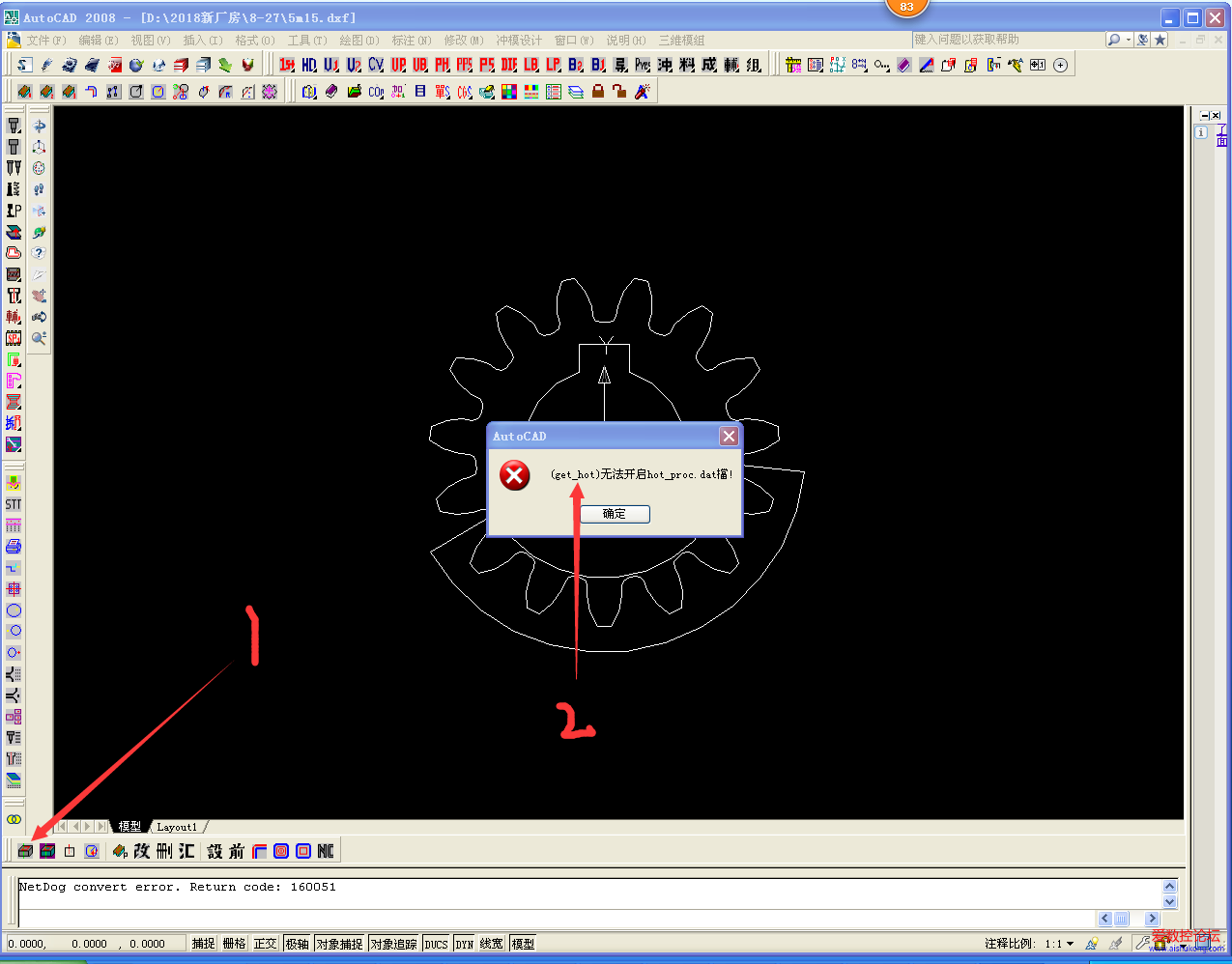Click the LP toolbar icon
The width and height of the screenshot is (1232, 964).
pyautogui.click(x=554, y=65)
